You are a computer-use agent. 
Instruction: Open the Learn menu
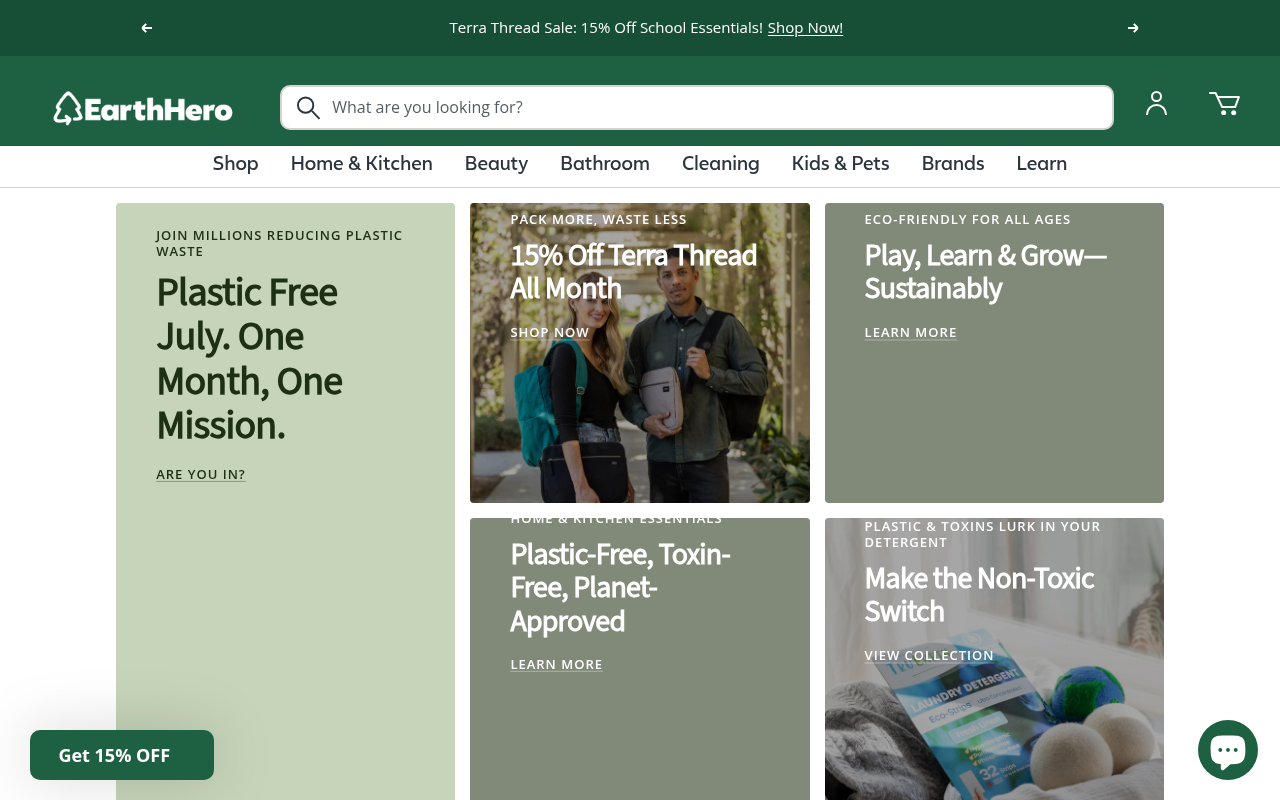tap(1042, 163)
